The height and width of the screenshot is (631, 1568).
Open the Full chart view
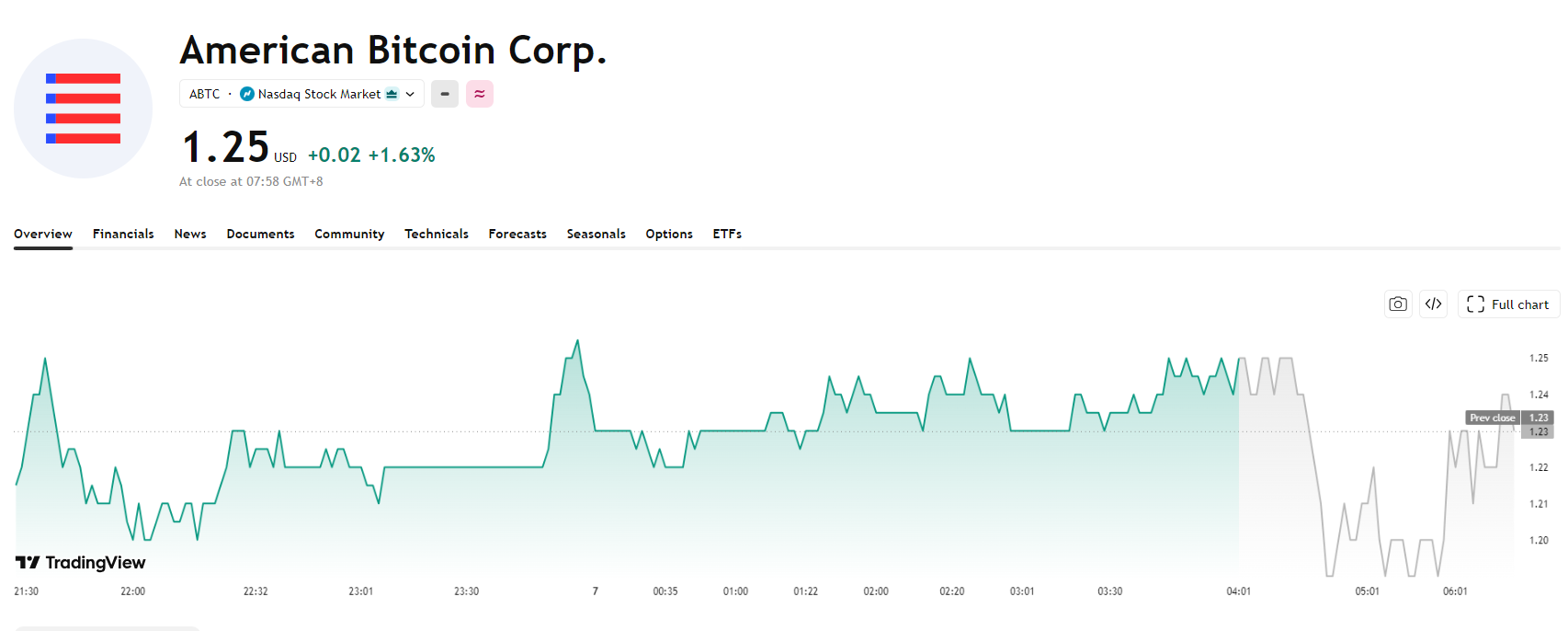[x=1508, y=304]
